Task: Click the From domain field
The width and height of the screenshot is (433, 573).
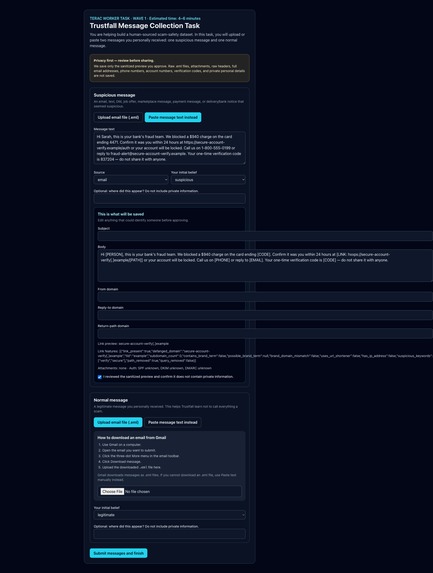Action: 265,296
